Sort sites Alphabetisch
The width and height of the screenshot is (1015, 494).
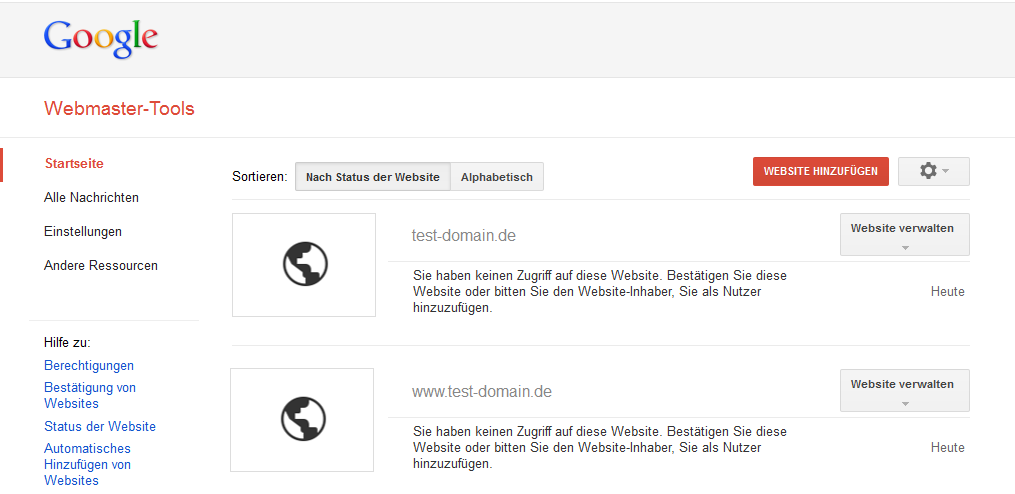496,177
